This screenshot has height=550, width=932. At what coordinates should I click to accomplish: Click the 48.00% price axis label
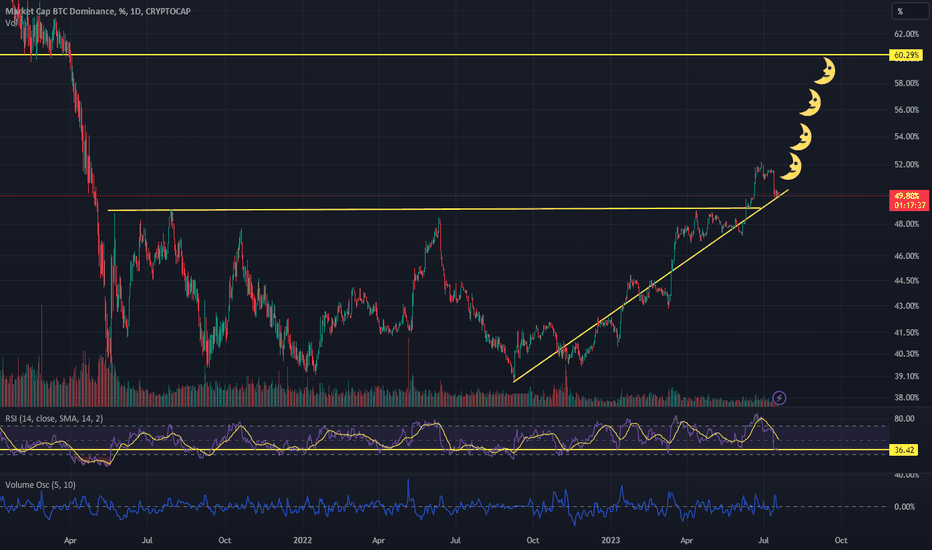906,224
